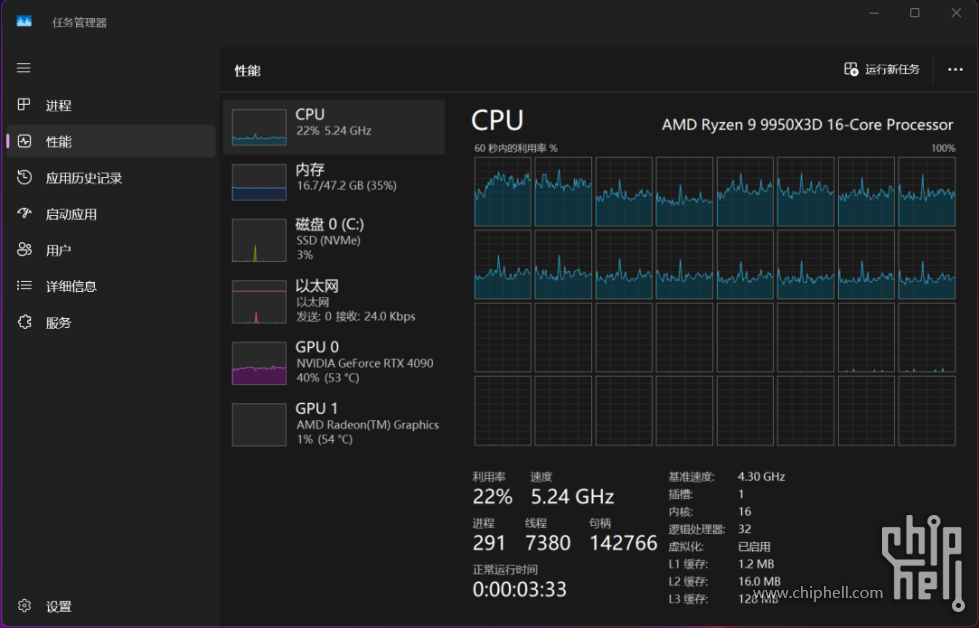The width and height of the screenshot is (979, 628).
Task: Click the L2 缓存 16.0 MB value
Action: click(759, 582)
